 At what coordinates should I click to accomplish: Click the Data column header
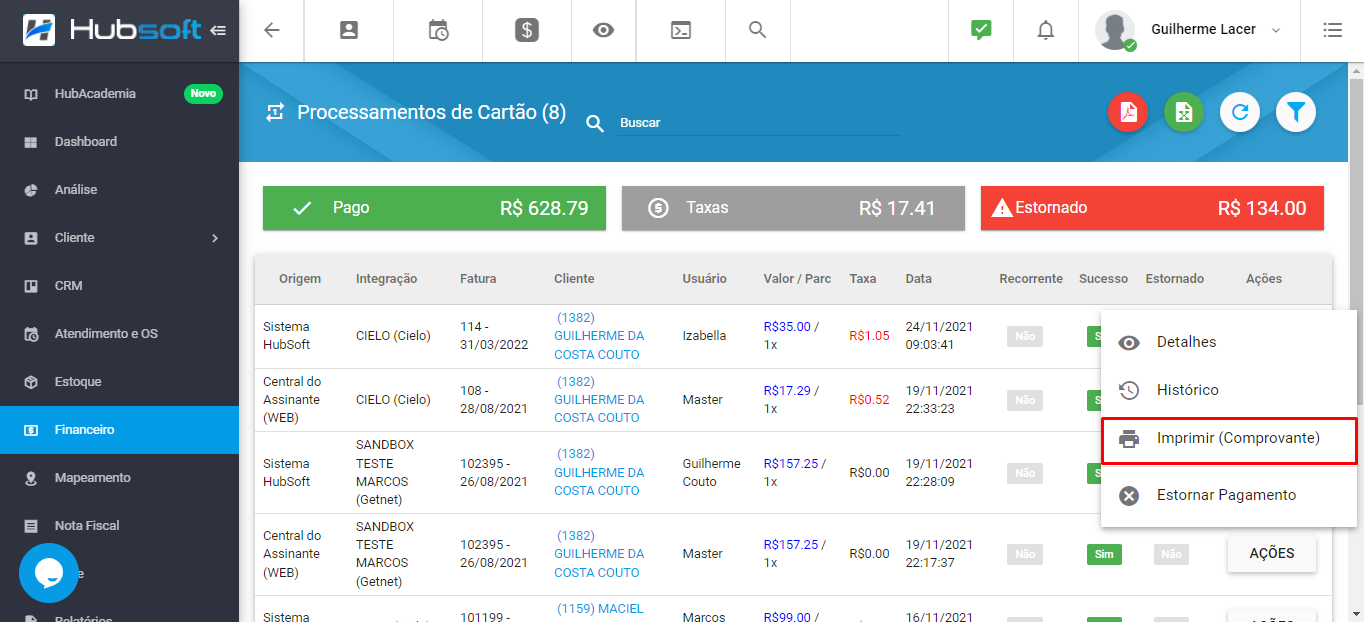919,279
